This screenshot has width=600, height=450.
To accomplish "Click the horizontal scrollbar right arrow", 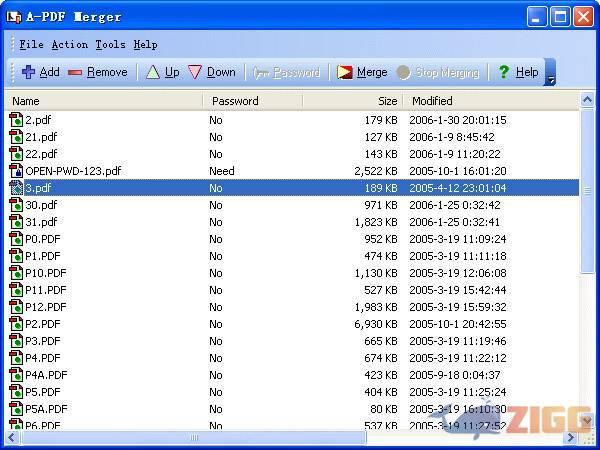I will [571, 437].
